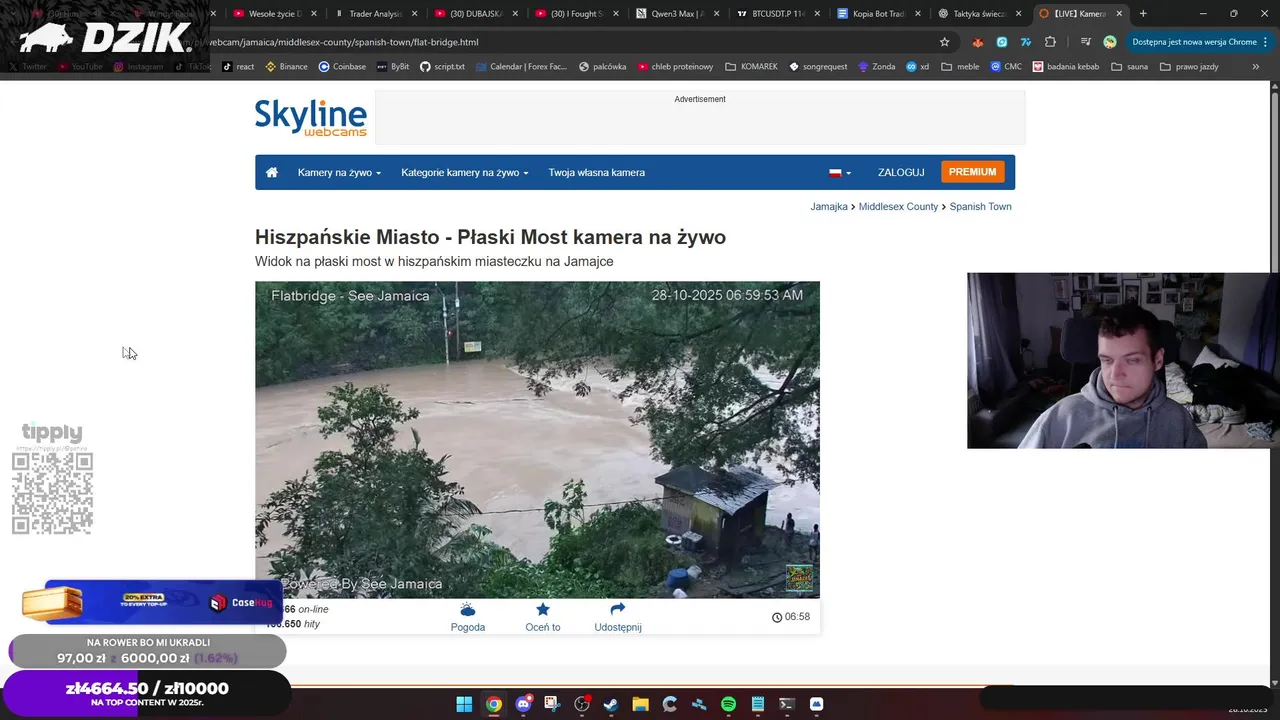Open Twoja własna kamera menu item

596,172
